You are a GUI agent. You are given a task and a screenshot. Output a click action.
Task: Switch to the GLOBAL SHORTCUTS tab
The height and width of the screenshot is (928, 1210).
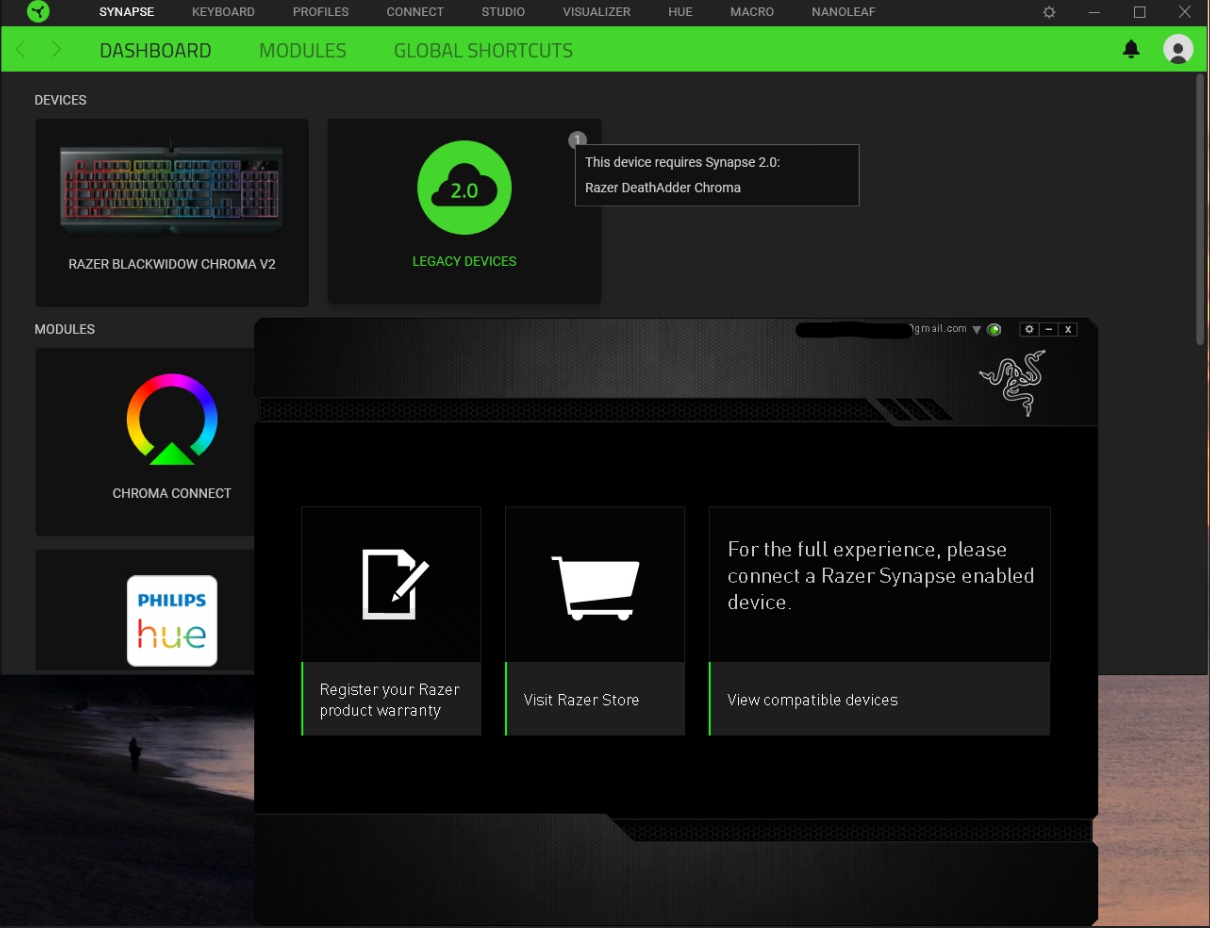coord(483,50)
